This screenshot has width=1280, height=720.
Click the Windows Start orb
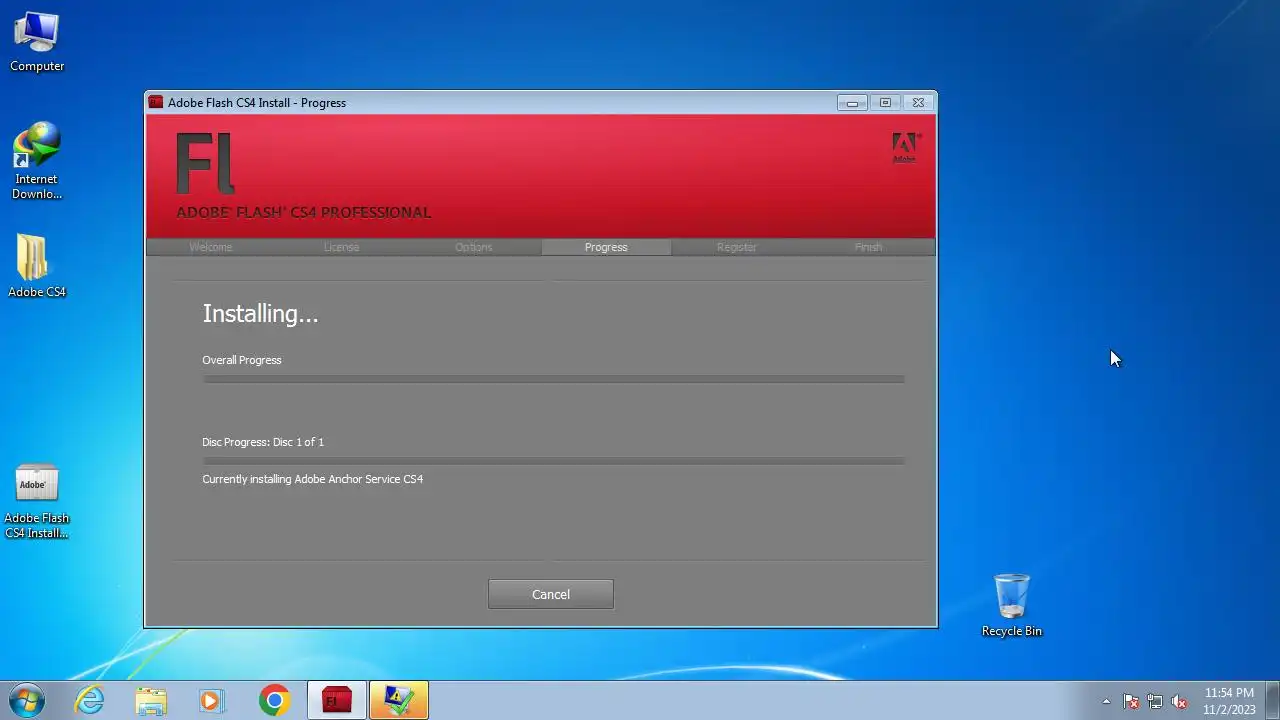[x=27, y=701]
